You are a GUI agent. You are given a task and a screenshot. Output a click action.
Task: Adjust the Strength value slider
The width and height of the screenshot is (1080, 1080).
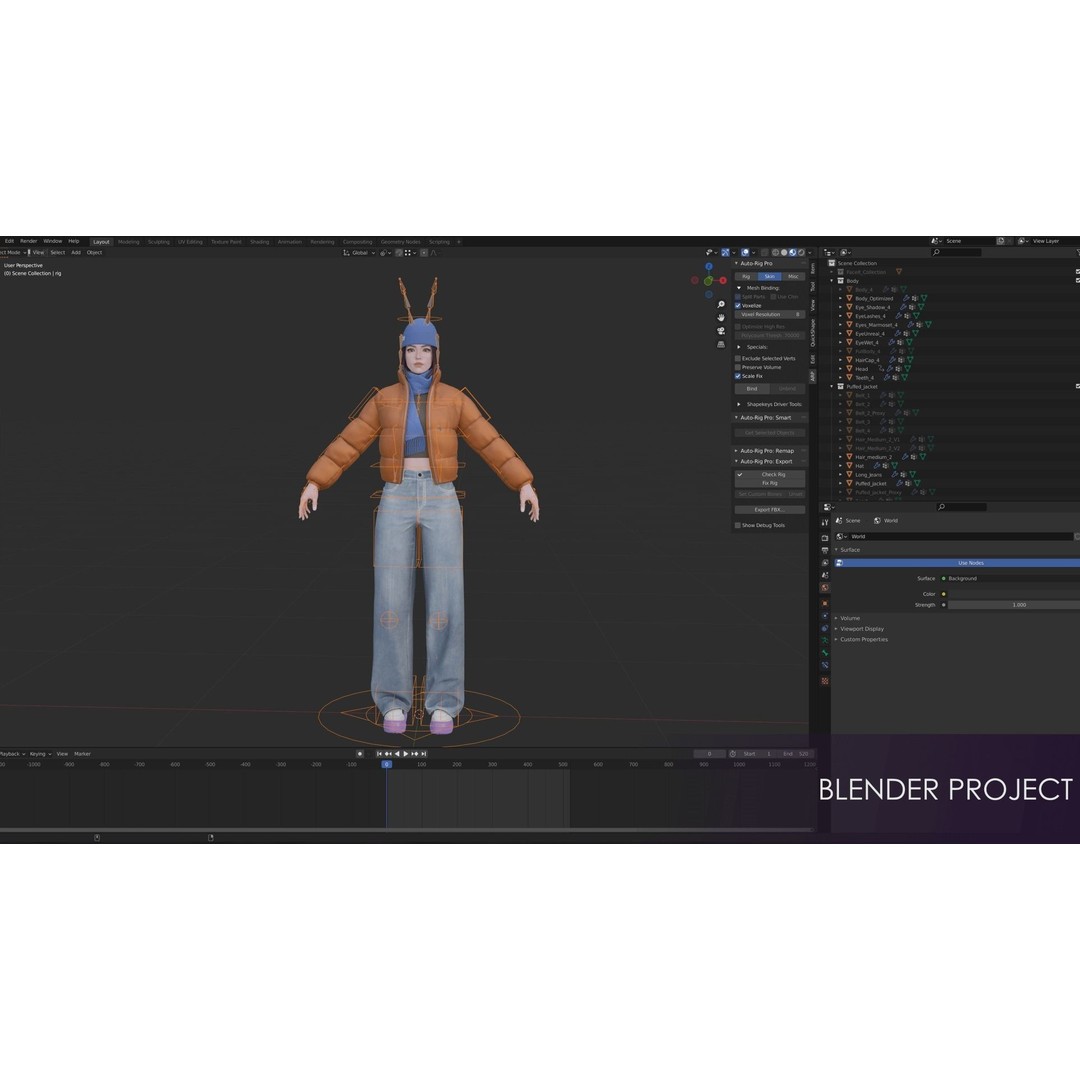(1014, 605)
